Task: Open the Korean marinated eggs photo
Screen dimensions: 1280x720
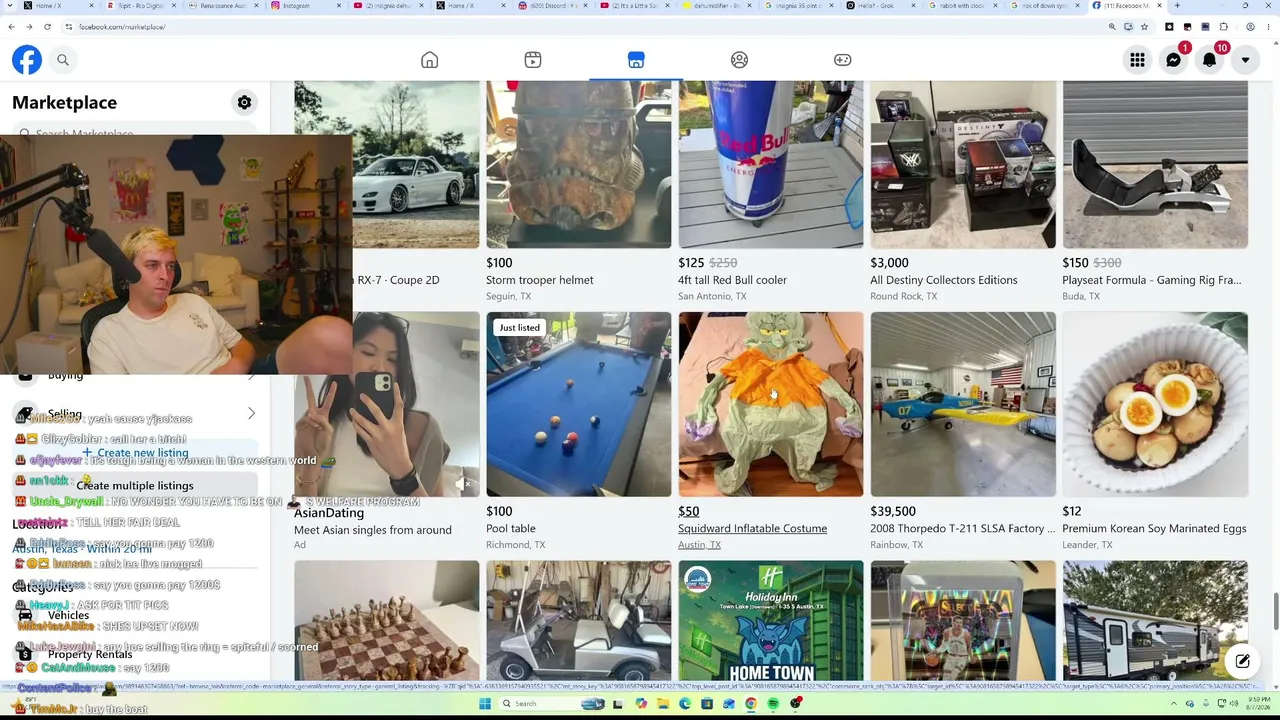Action: (1155, 404)
